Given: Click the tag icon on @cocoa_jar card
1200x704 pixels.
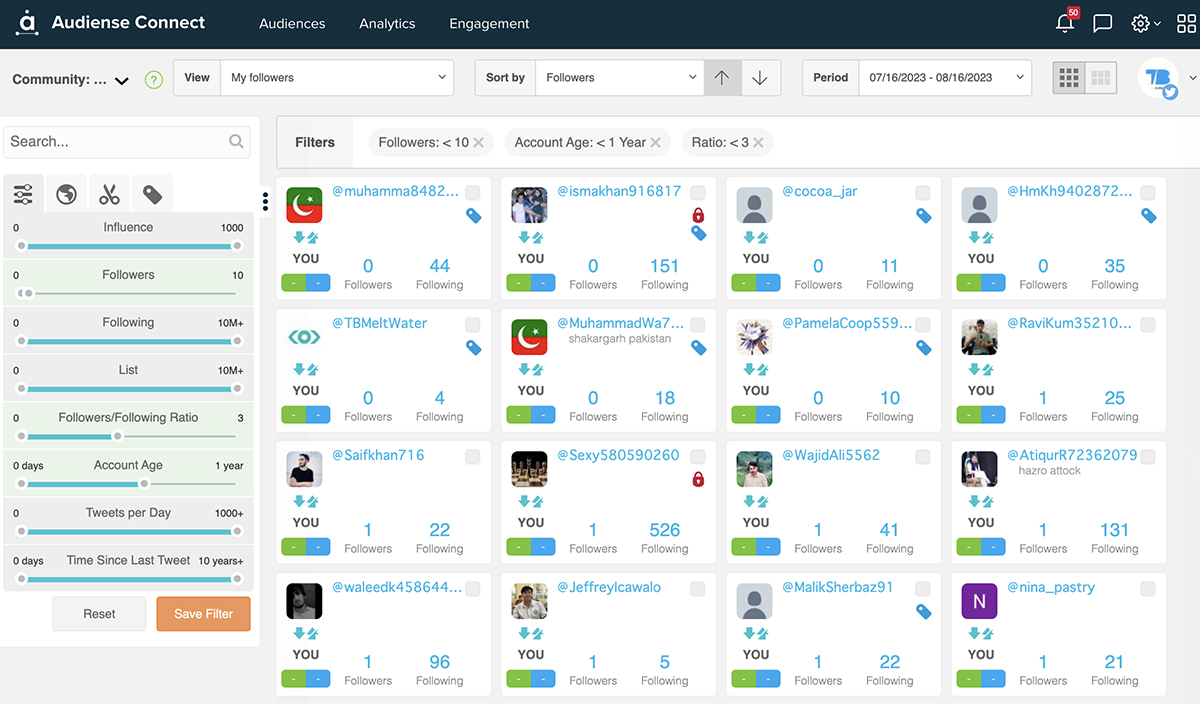Looking at the screenshot, I should click(924, 215).
